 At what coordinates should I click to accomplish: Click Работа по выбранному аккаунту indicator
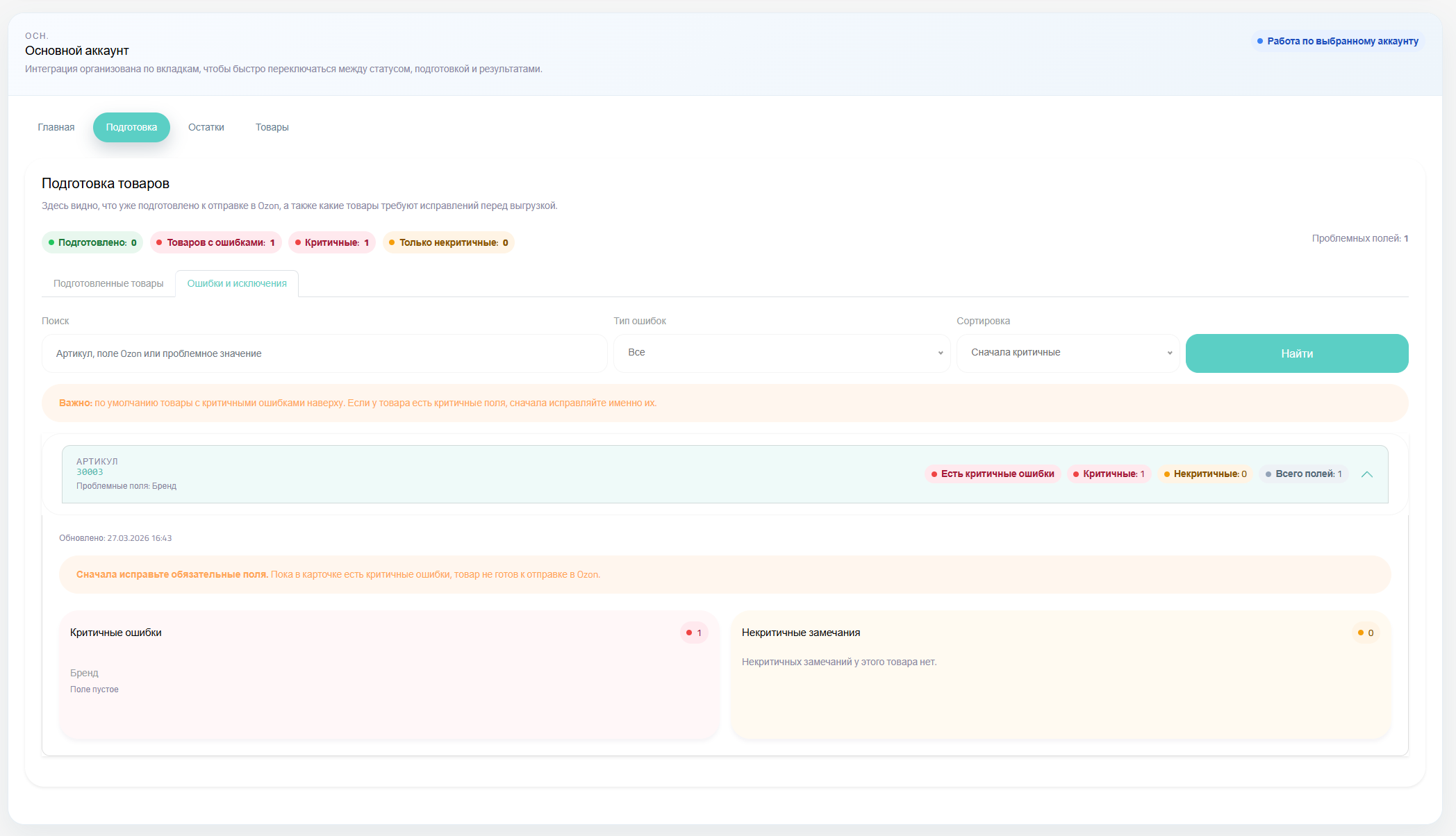click(1338, 41)
